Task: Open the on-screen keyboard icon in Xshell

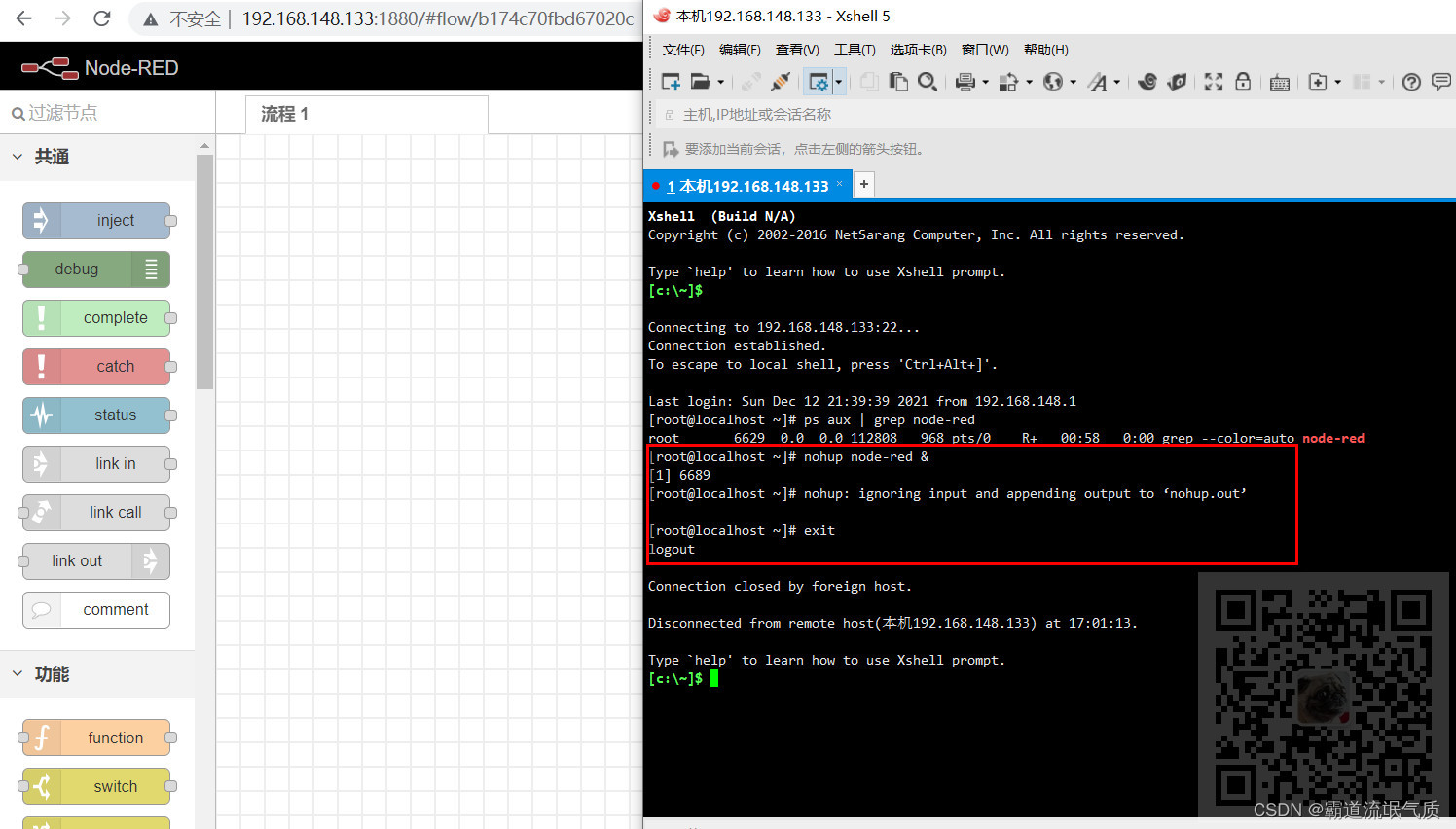Action: tap(1278, 82)
